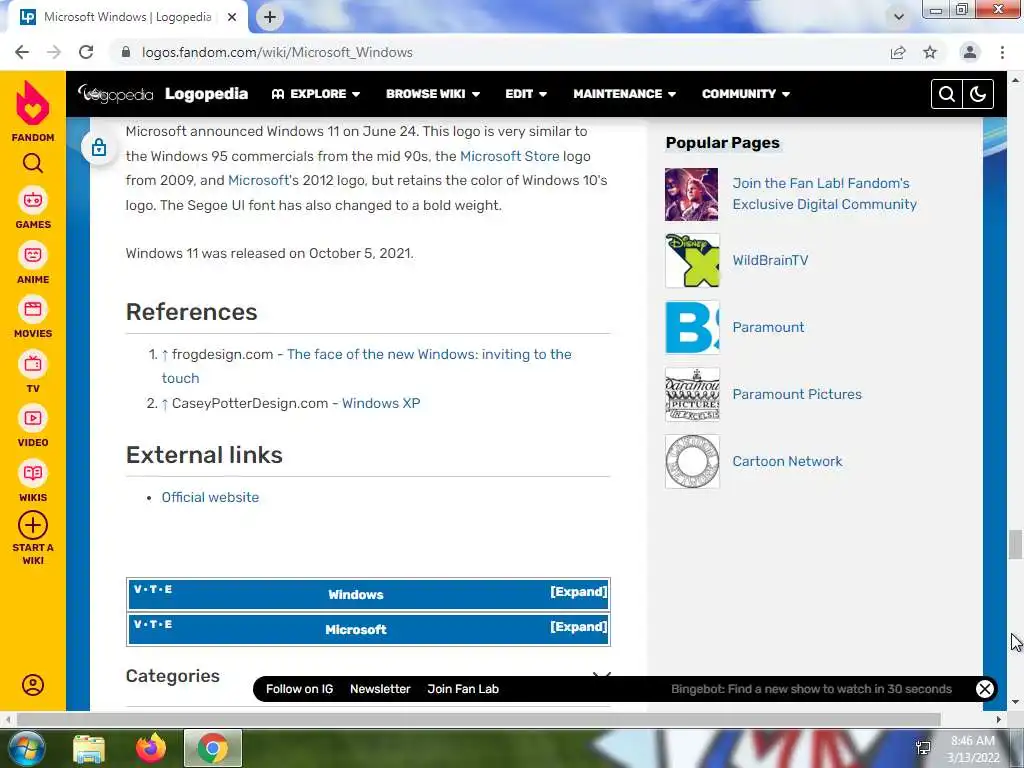Open the TV section icon
The image size is (1024, 768).
(33, 364)
